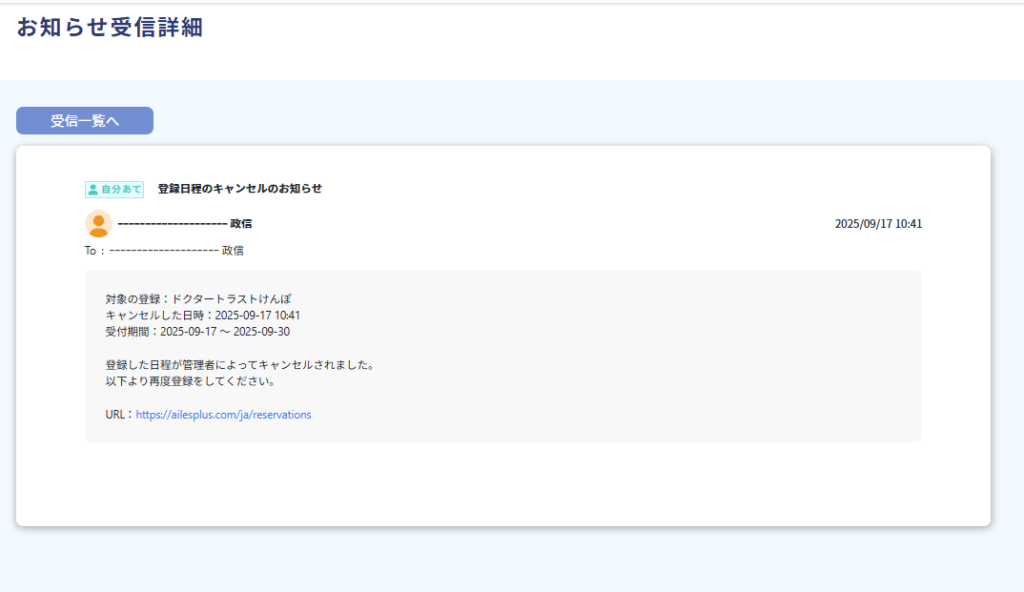Click the キャンセルした日時 line in message
The width and height of the screenshot is (1024, 592).
click(202, 315)
